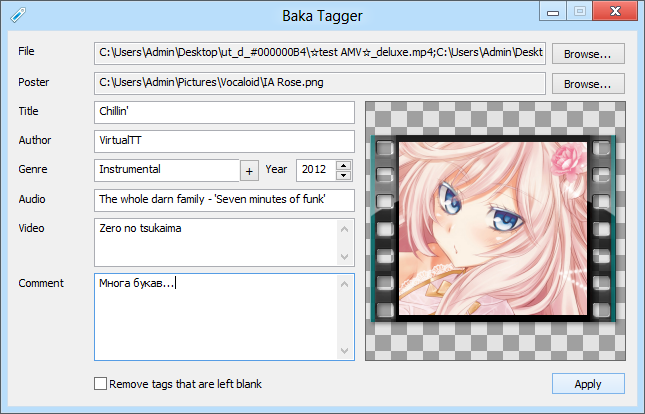Click Browse next to Poster path
This screenshot has width=645, height=414.
588,84
